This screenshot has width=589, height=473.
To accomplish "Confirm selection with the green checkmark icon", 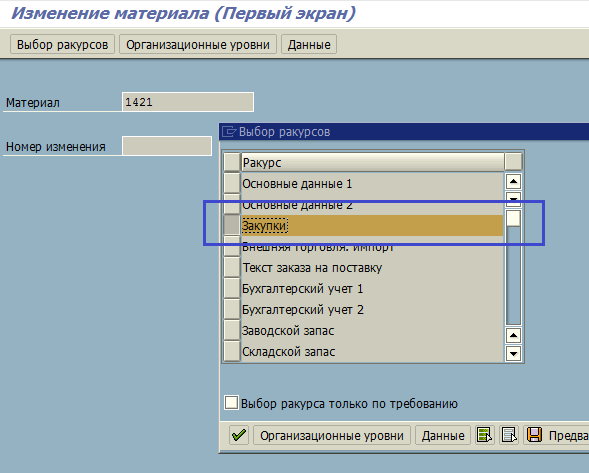I will pos(239,435).
